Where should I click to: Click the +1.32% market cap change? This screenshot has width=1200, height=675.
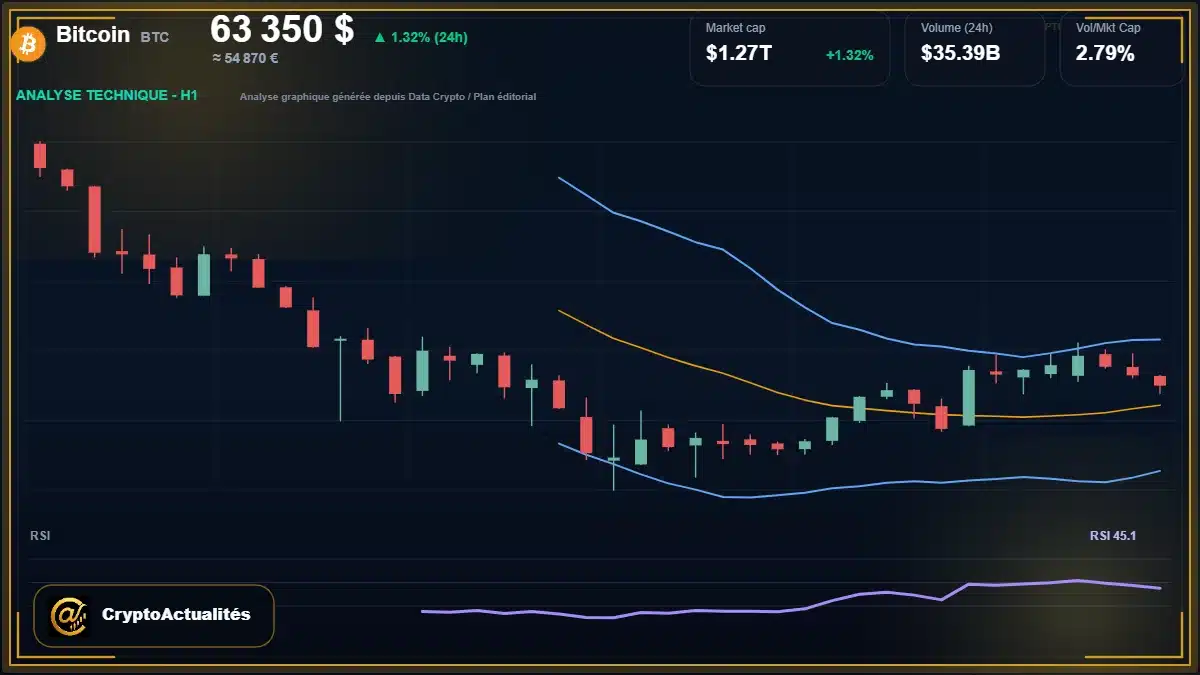pyautogui.click(x=850, y=55)
